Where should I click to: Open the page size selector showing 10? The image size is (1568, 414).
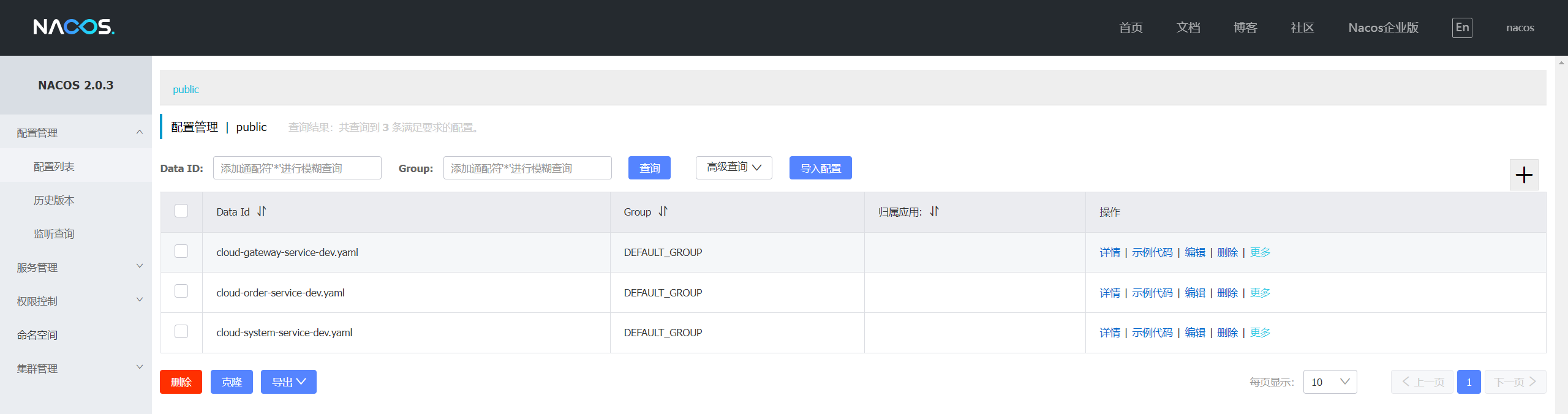click(1330, 382)
